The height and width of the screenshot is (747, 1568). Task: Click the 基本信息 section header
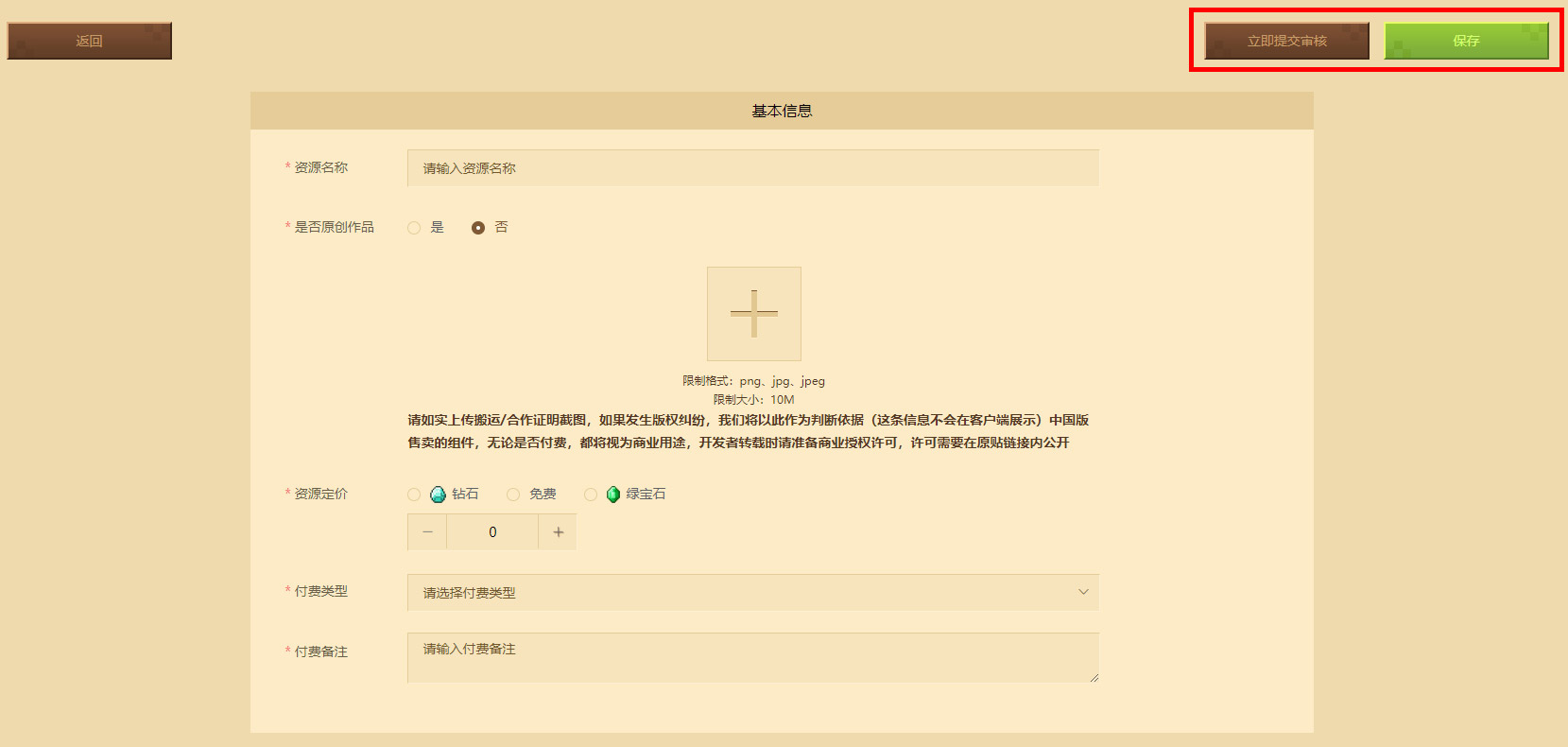point(782,111)
